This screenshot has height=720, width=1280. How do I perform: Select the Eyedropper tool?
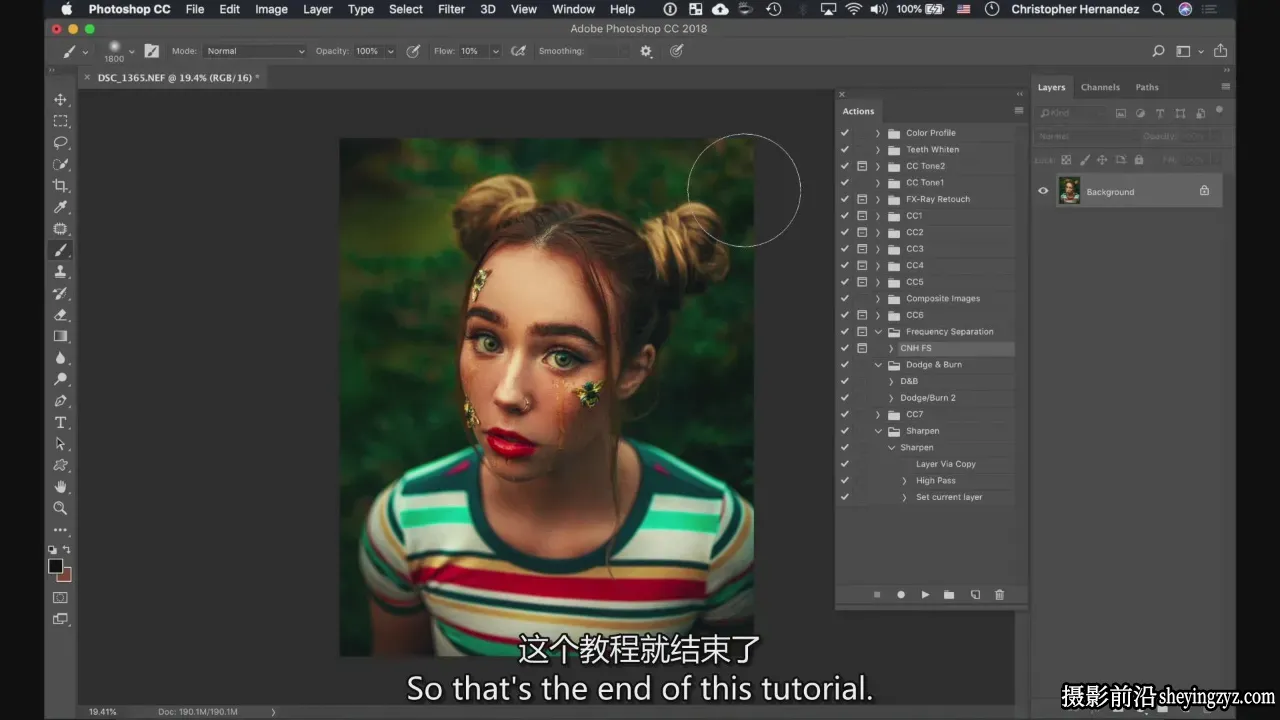pyautogui.click(x=61, y=207)
